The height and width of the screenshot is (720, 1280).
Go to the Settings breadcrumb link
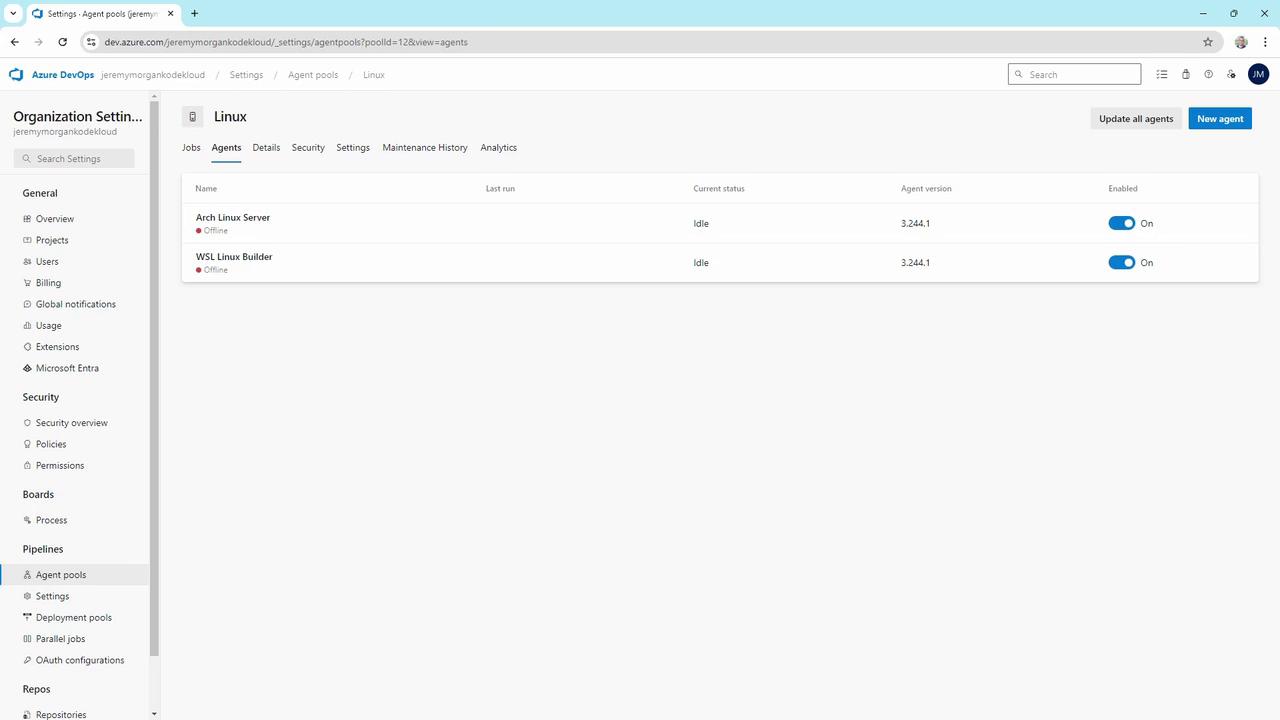[x=246, y=75]
